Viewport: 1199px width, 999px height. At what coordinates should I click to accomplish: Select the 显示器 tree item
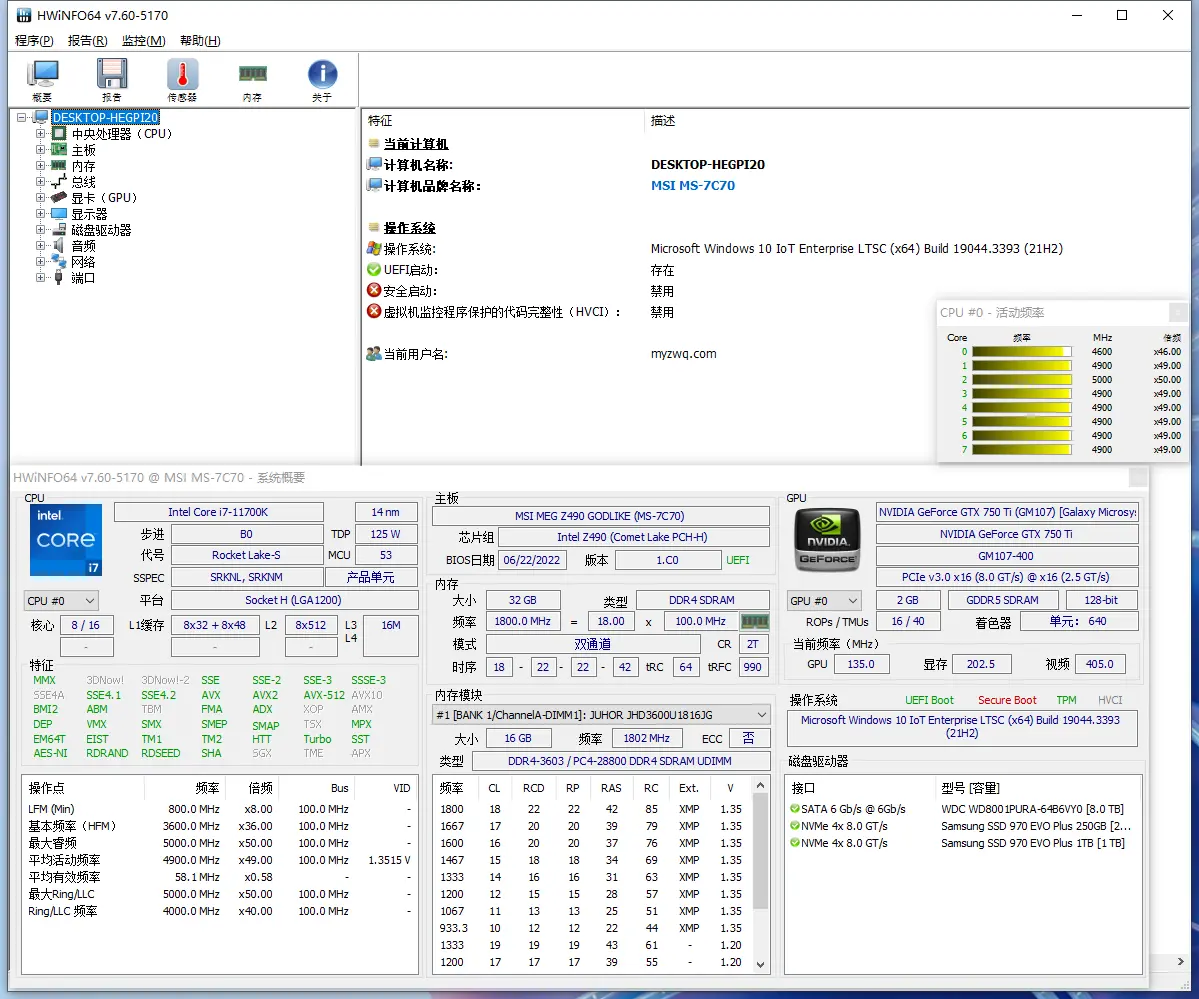point(89,214)
